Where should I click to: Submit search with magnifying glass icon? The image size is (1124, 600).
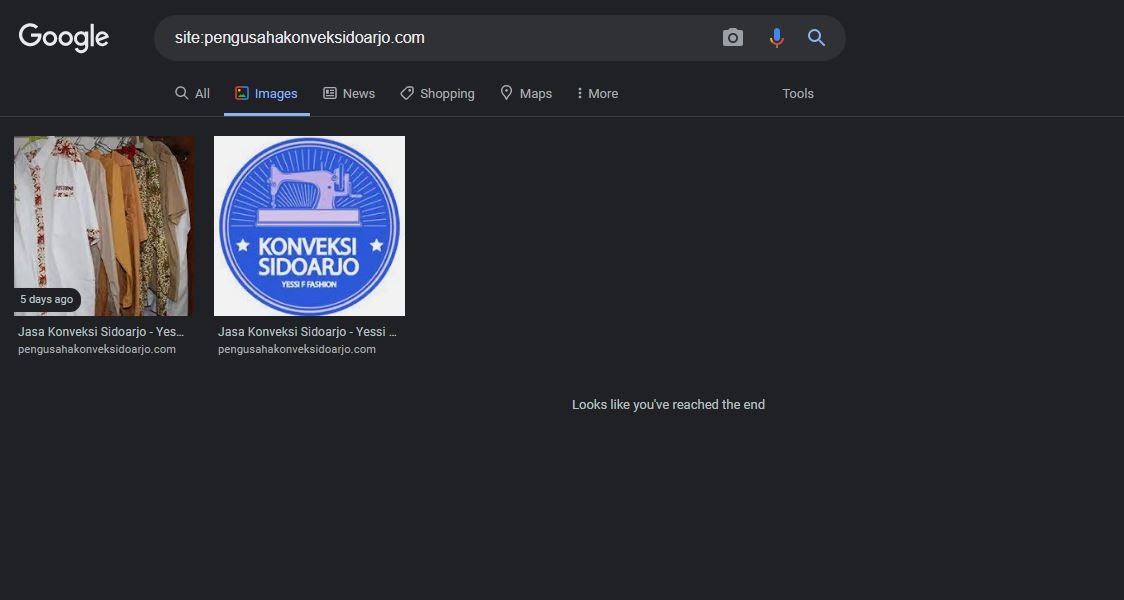pyautogui.click(x=816, y=37)
